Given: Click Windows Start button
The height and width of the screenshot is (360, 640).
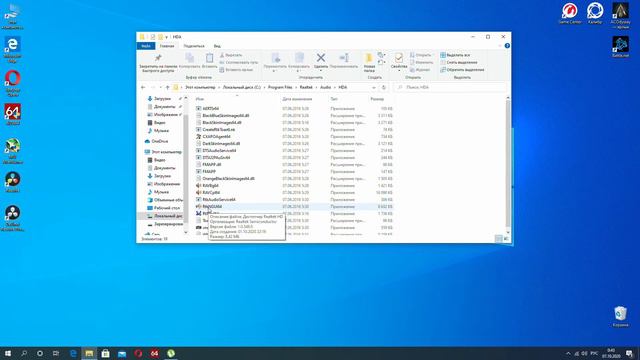Looking at the screenshot, I should point(8,353).
